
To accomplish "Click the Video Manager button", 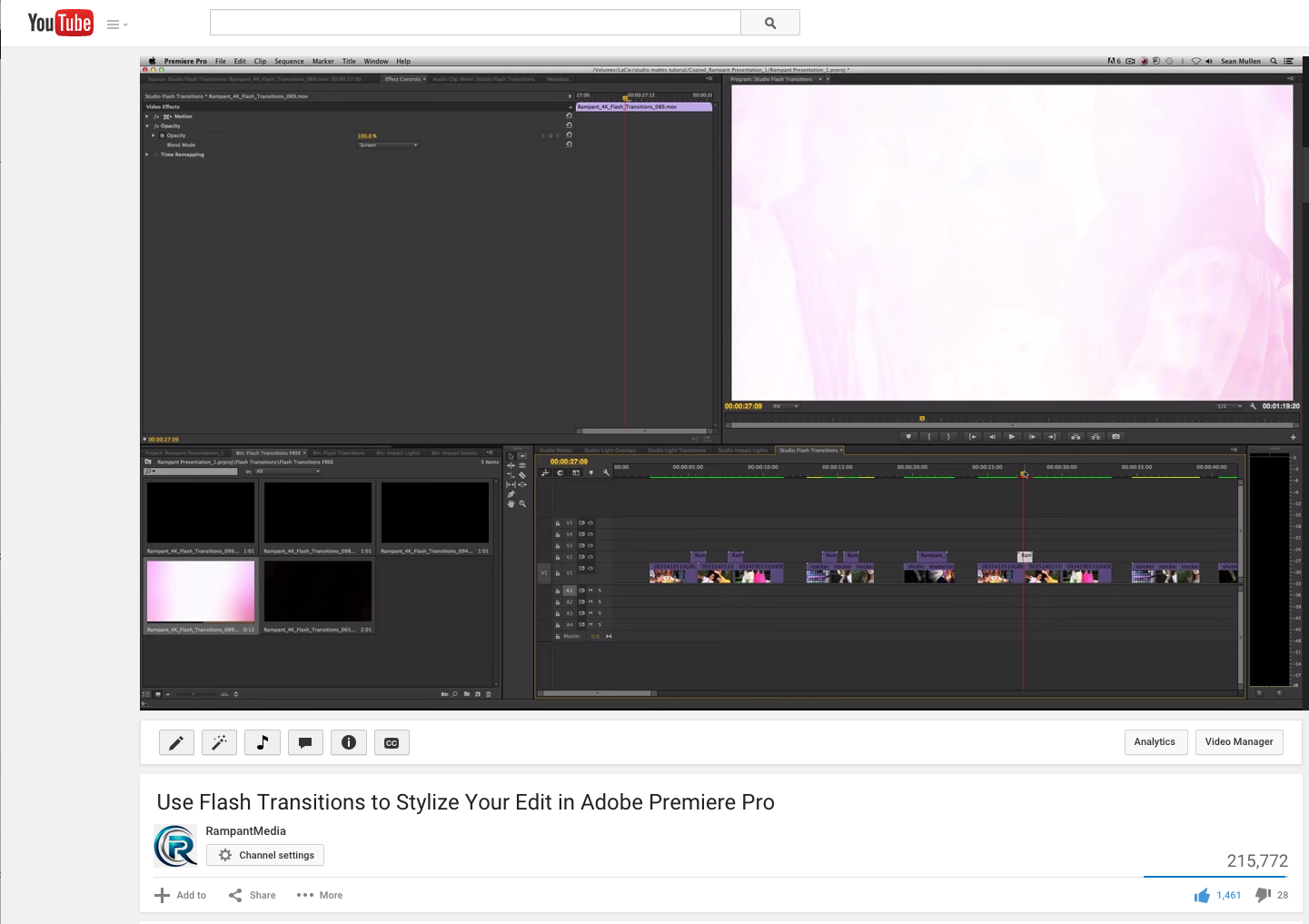I will pyautogui.click(x=1239, y=742).
